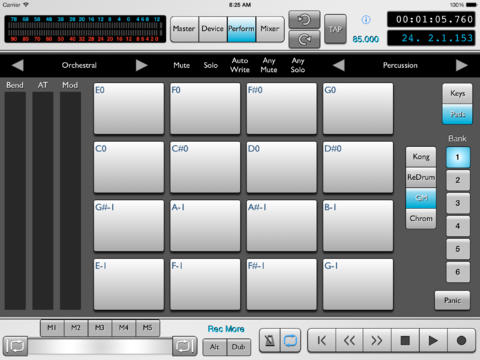Choose the Chrom pad layout
Screen dimensions: 480x360
pyautogui.click(x=421, y=219)
